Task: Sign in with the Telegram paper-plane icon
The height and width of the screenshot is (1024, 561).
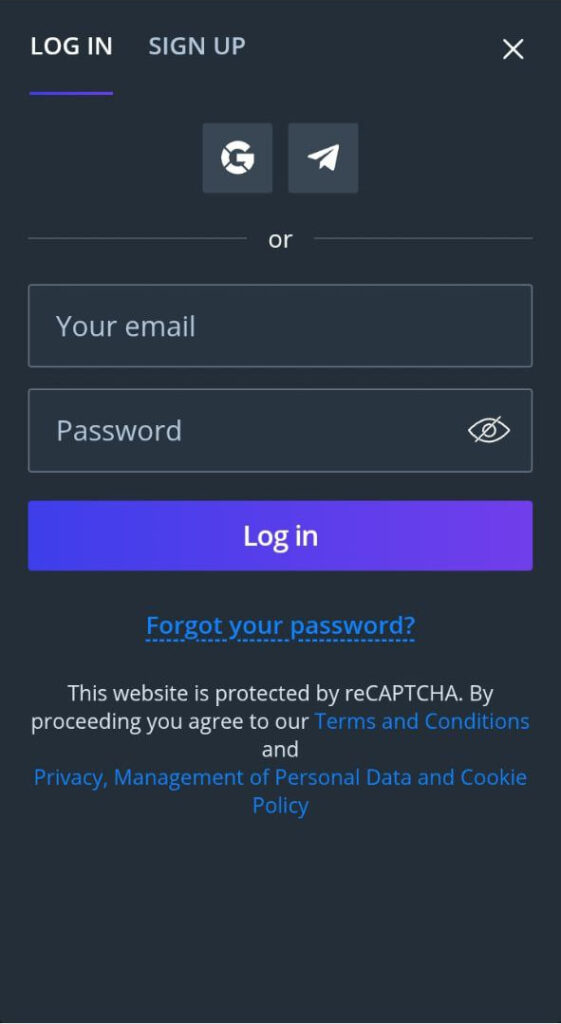Action: click(323, 158)
